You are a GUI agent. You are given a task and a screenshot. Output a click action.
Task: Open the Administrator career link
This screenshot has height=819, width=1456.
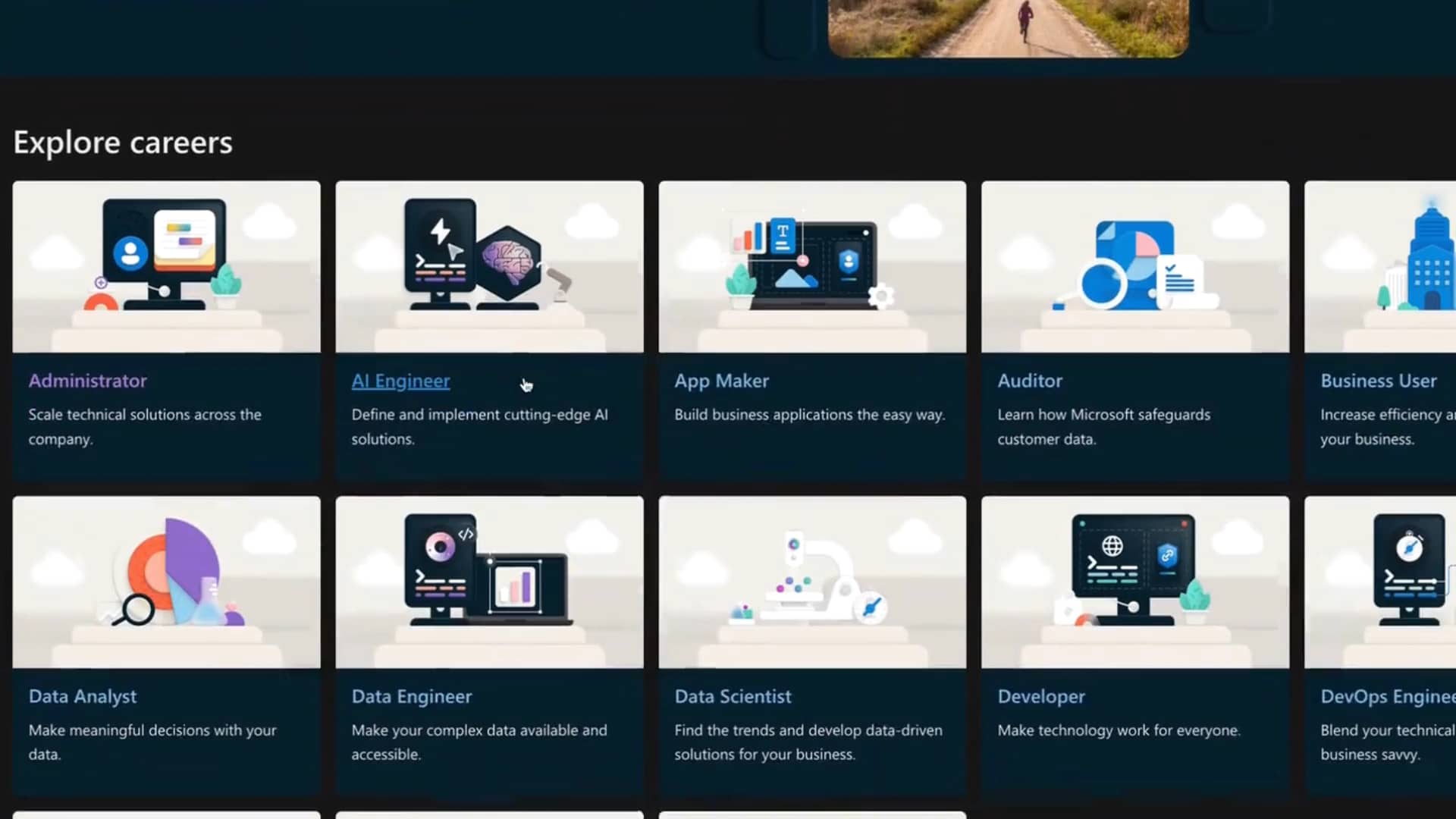point(88,381)
